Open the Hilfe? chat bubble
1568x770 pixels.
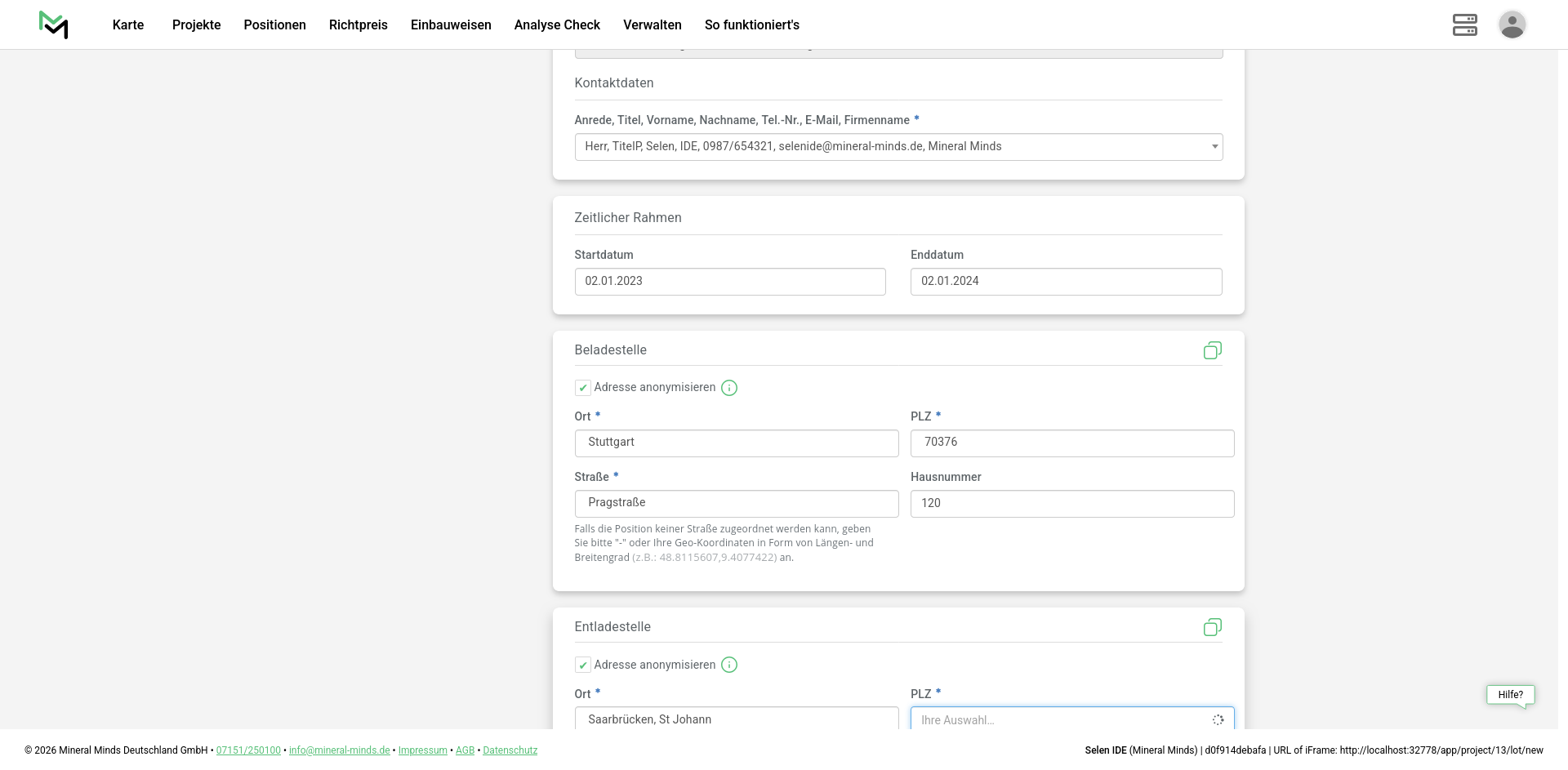1510,695
